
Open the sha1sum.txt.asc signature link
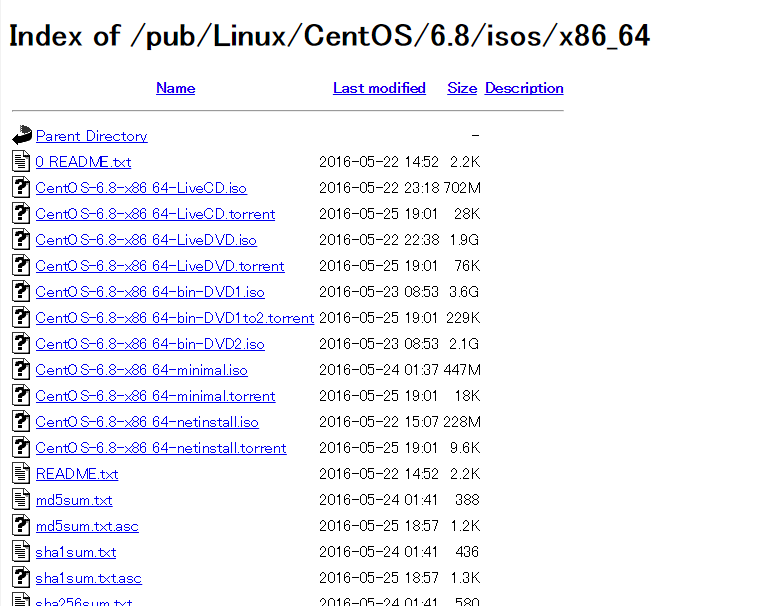tap(89, 578)
